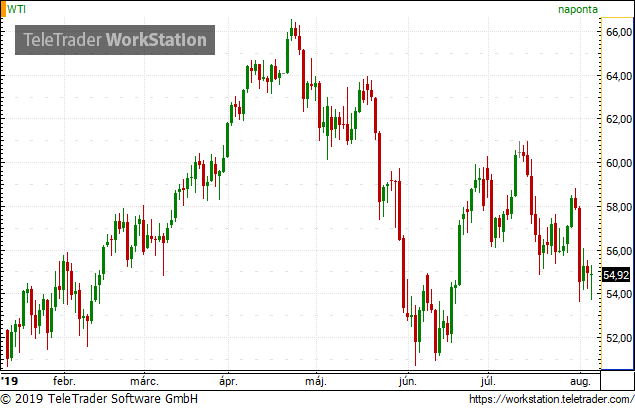Click the '19 year axis label
The width and height of the screenshot is (635, 408).
pyautogui.click(x=10, y=381)
